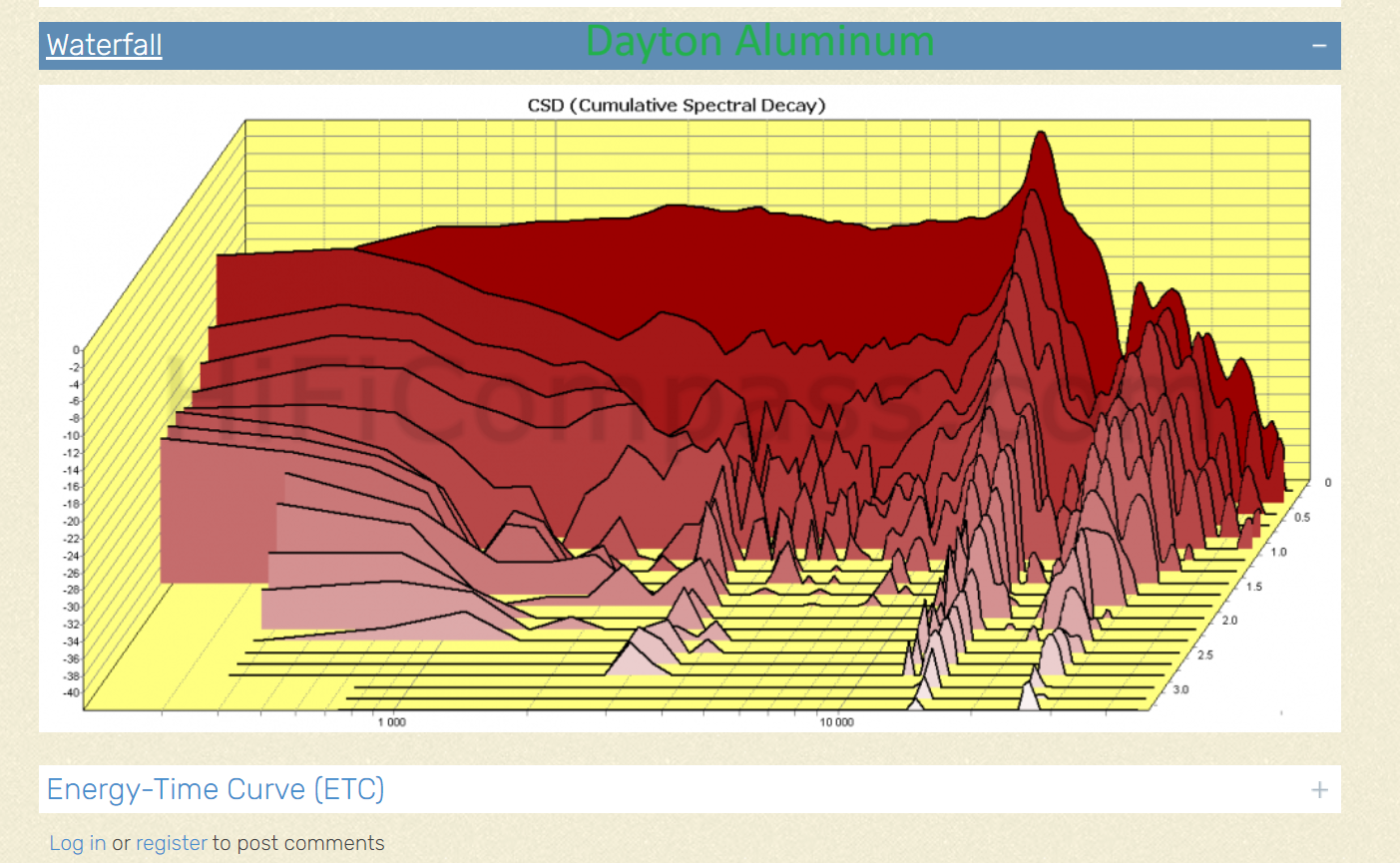
Task: Select the 10 000 frequency axis label
Action: [x=836, y=722]
